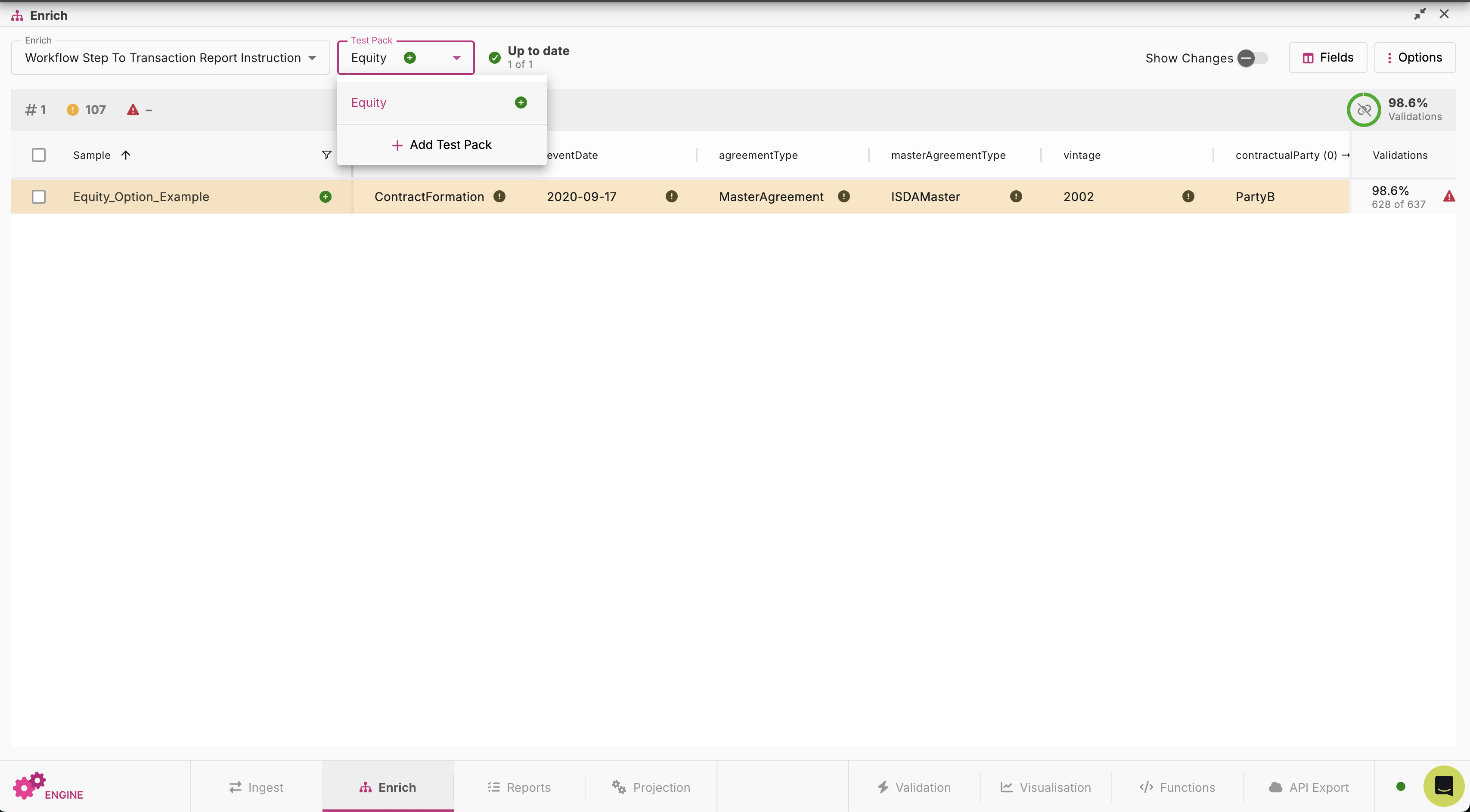Click the green status dot in bottom bar
Screen dimensions: 1470x812
point(1400,786)
